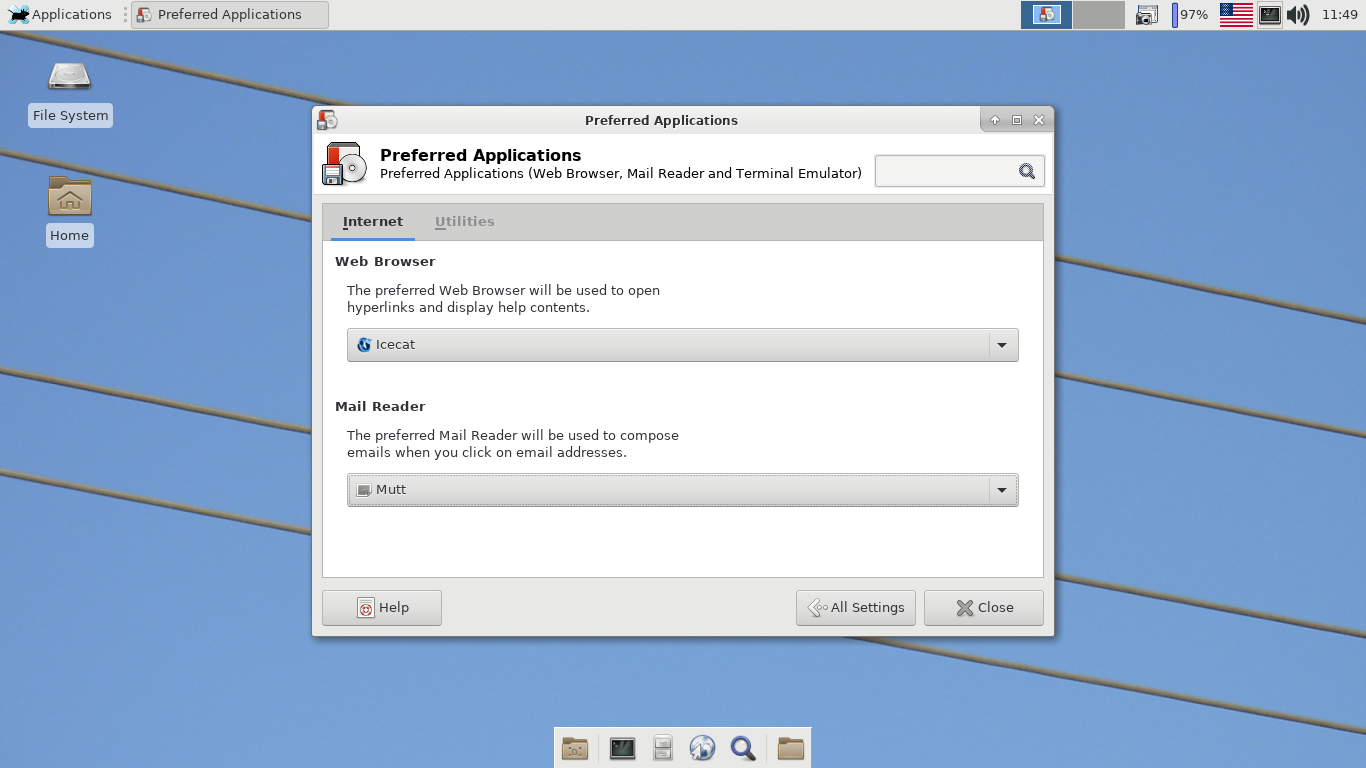Click the Close button in the dialog
1366x768 pixels.
click(x=984, y=608)
